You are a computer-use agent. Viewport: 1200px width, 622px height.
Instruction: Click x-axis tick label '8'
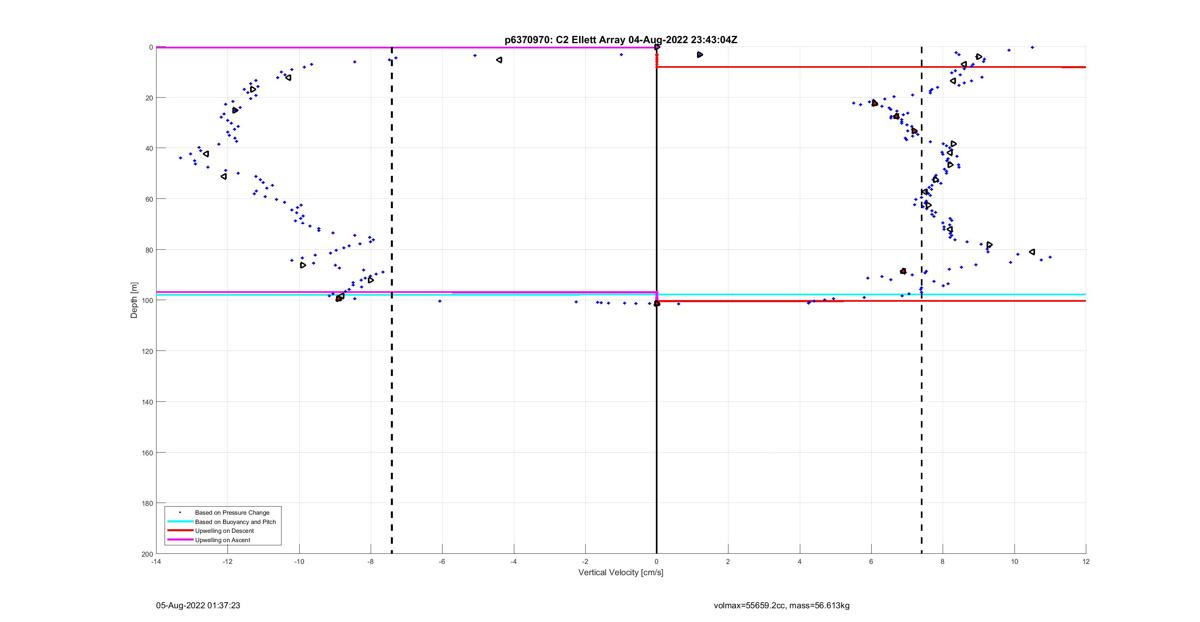(x=943, y=562)
